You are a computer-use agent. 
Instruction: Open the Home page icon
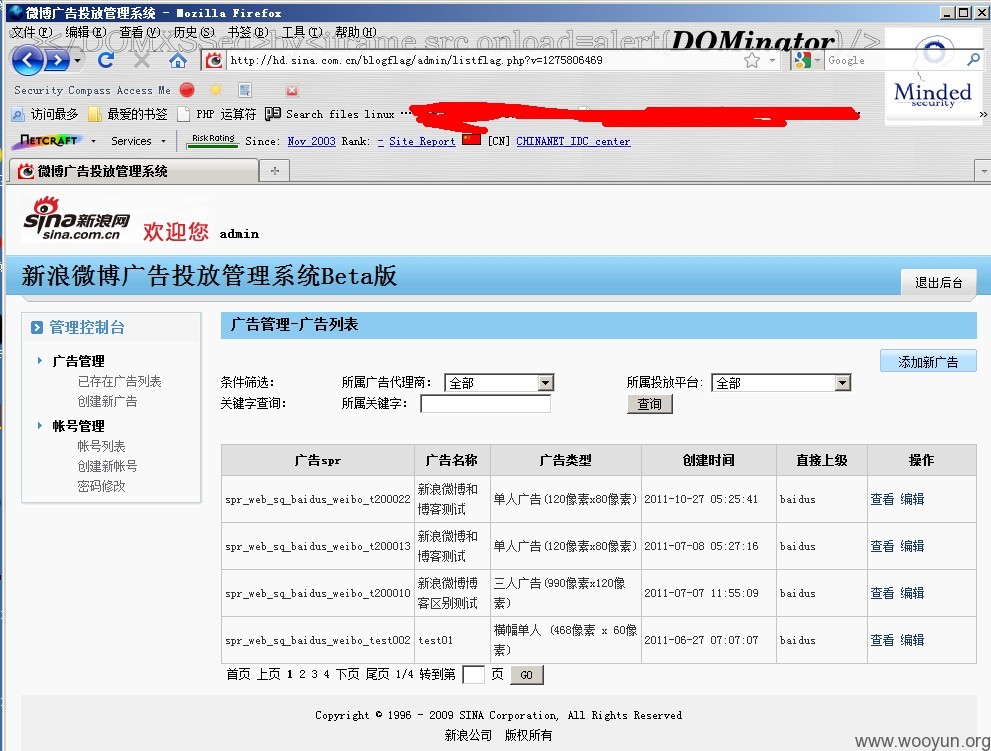point(178,61)
